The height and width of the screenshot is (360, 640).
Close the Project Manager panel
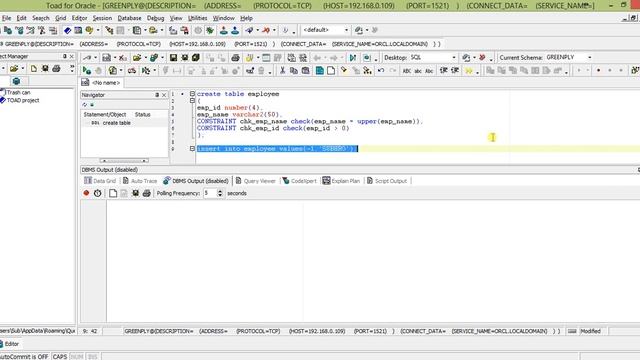[72, 56]
